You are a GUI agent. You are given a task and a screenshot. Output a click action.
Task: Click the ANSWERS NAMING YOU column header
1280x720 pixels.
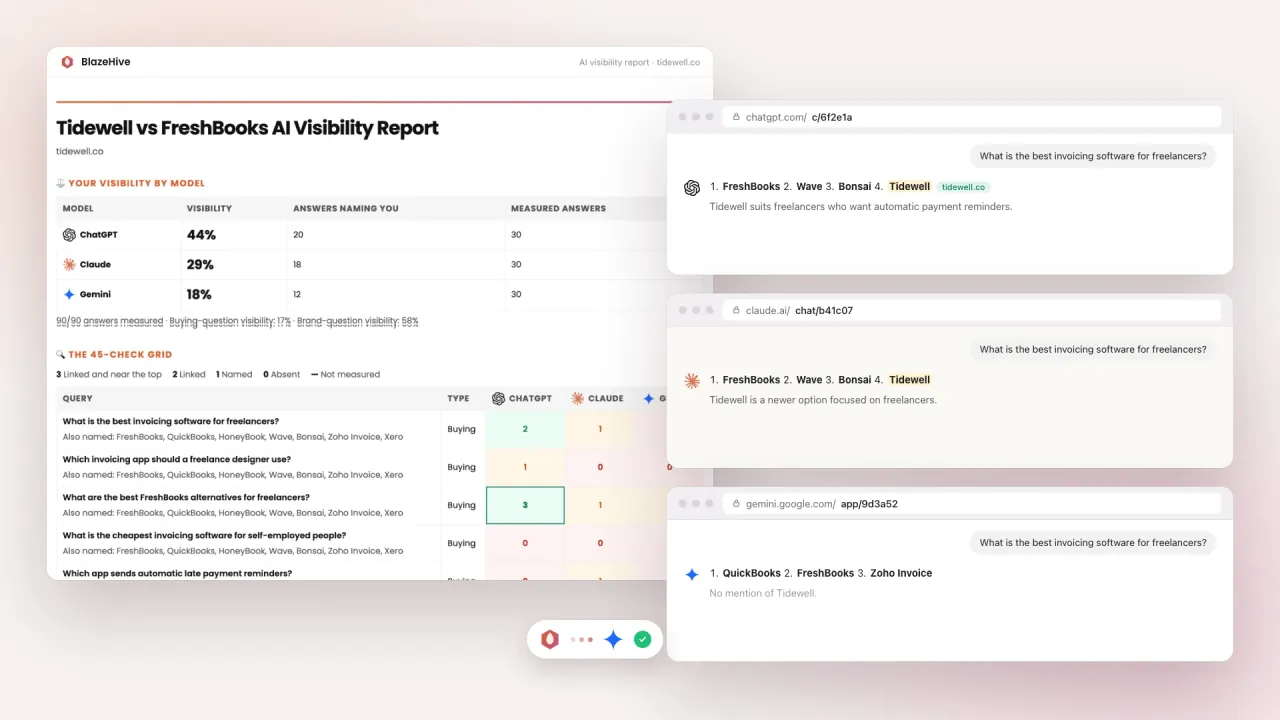pos(346,209)
